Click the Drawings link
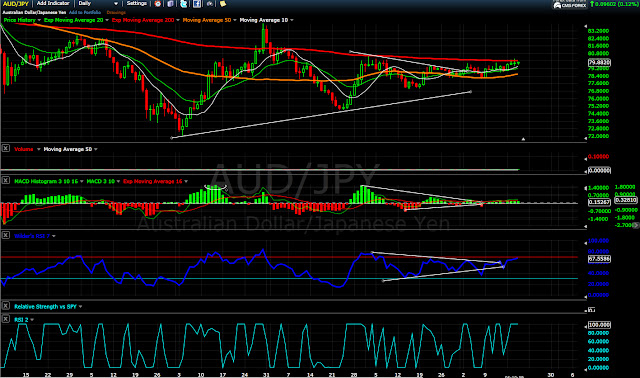 [x=116, y=13]
